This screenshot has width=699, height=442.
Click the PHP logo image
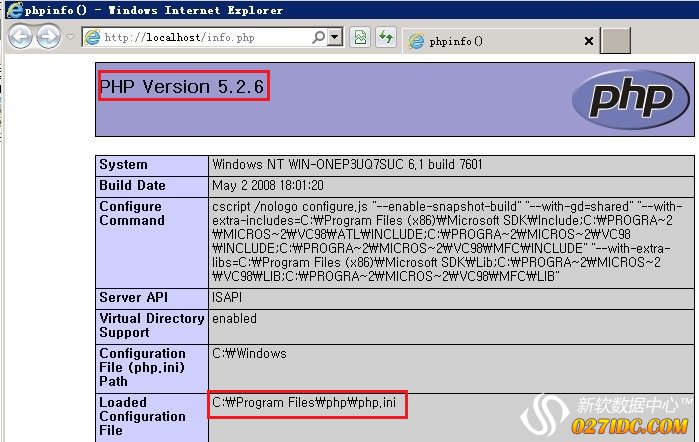tap(631, 100)
